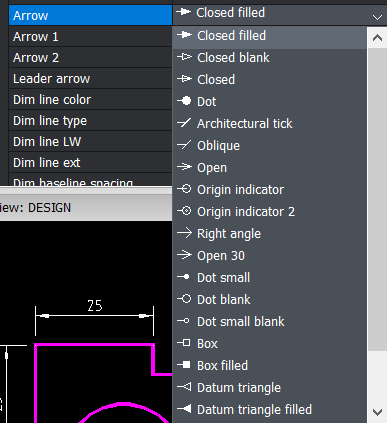The height and width of the screenshot is (423, 387).
Task: Click the 25 dimension text in drawing
Action: pyautogui.click(x=94, y=306)
